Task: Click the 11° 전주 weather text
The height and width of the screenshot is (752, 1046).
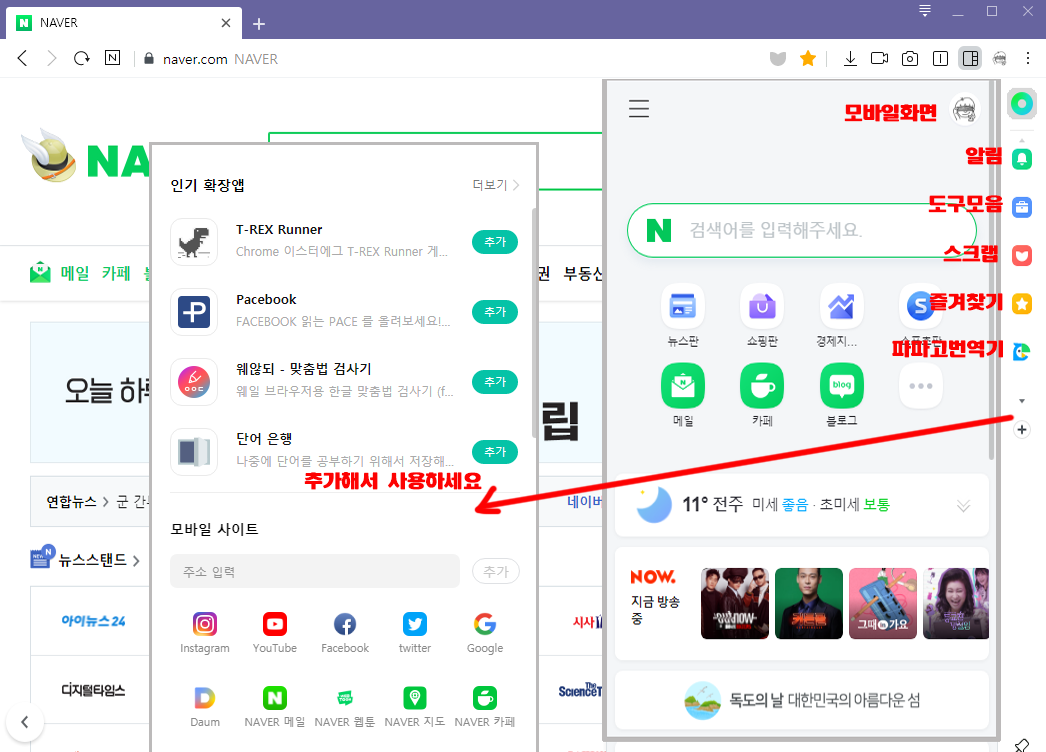Action: [x=712, y=504]
